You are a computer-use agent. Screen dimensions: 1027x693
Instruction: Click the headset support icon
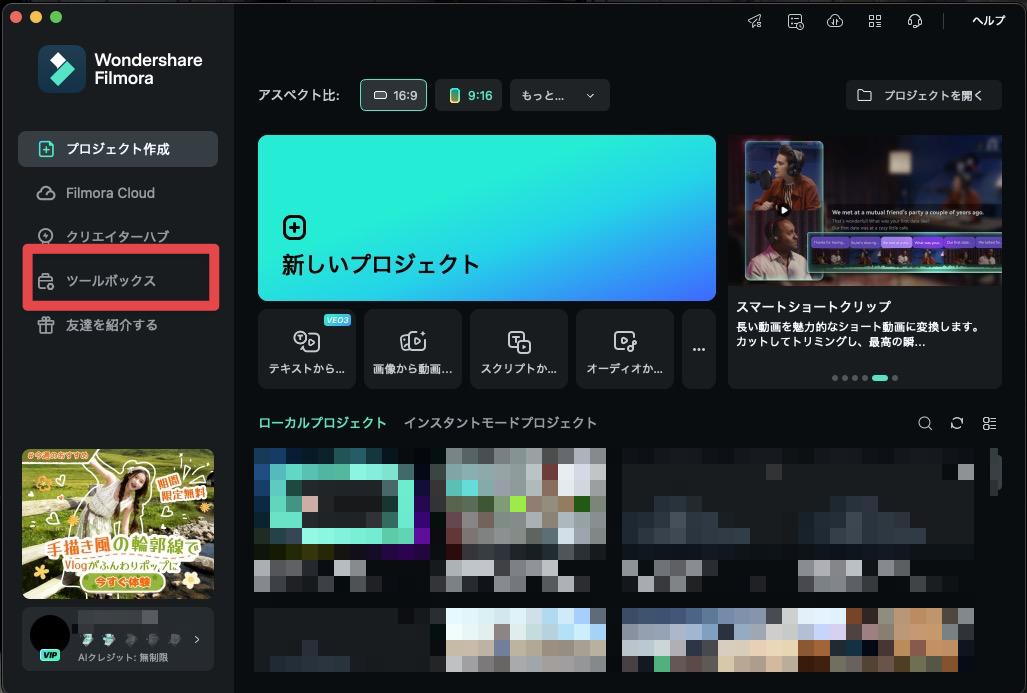(x=915, y=20)
